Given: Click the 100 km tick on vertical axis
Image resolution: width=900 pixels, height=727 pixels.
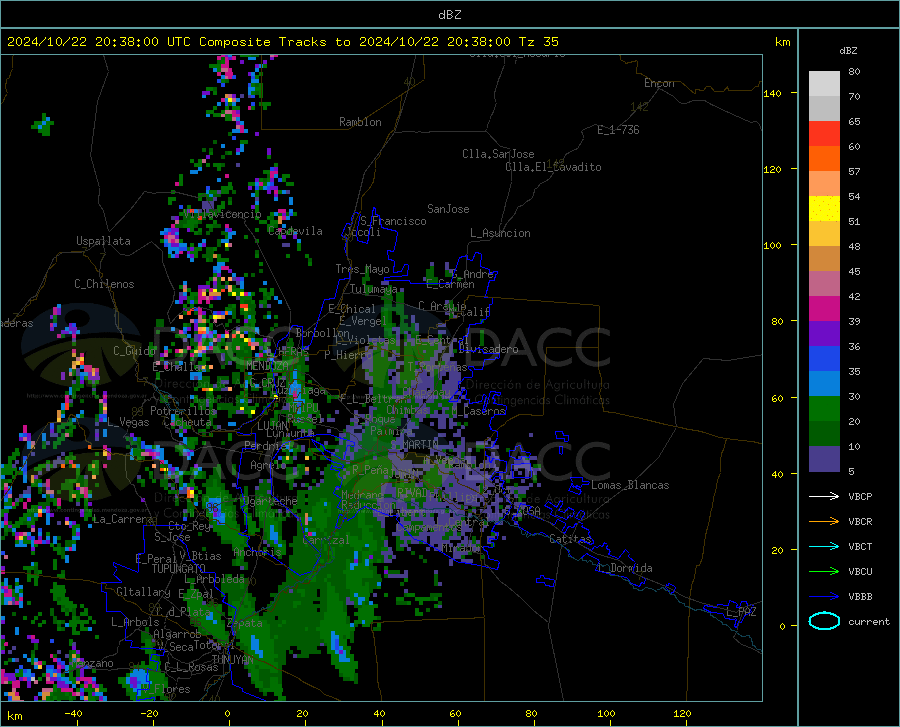Looking at the screenshot, I should pyautogui.click(x=772, y=246).
